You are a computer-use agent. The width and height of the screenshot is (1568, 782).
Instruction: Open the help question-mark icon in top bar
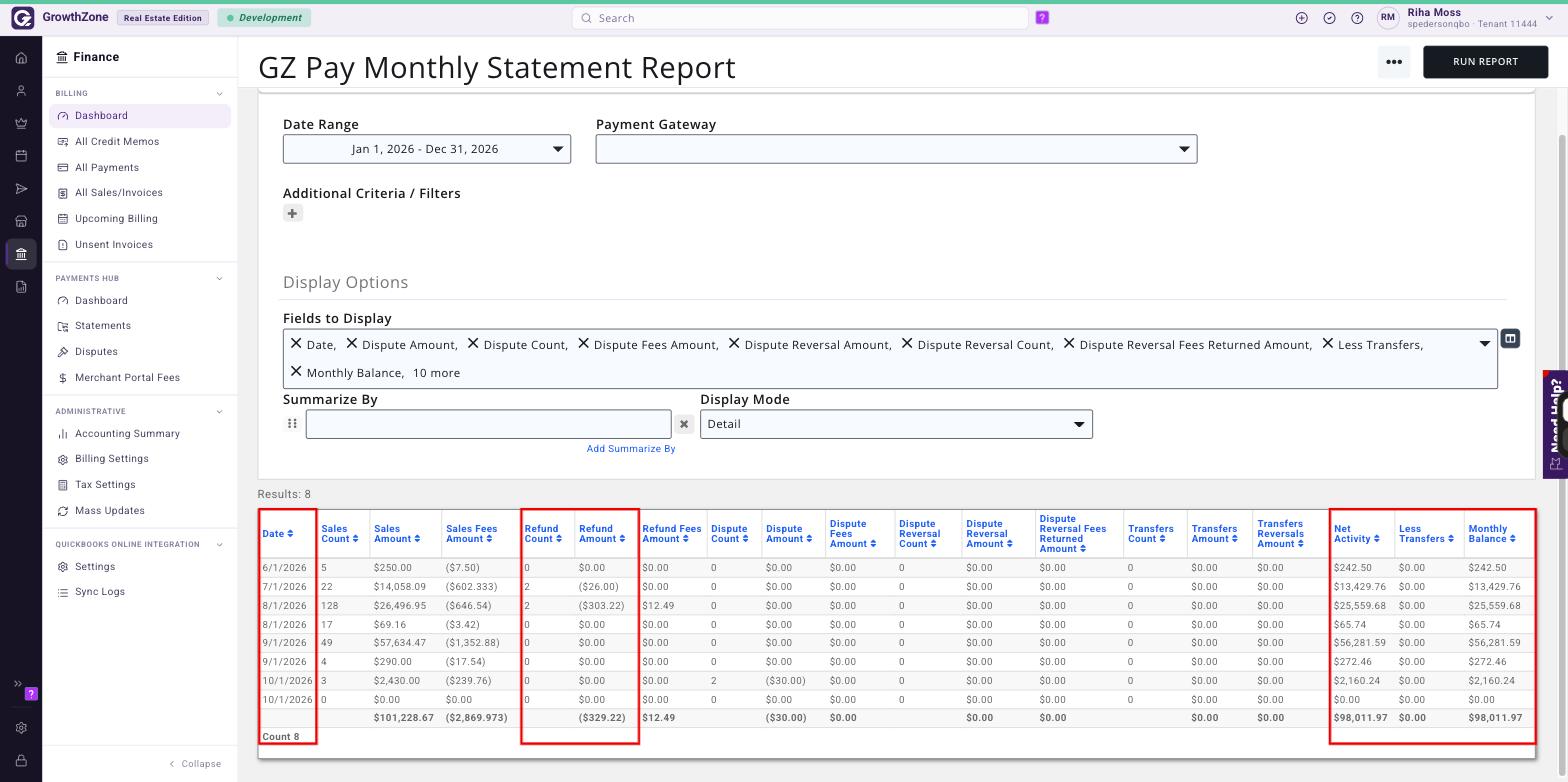pyautogui.click(x=1357, y=18)
